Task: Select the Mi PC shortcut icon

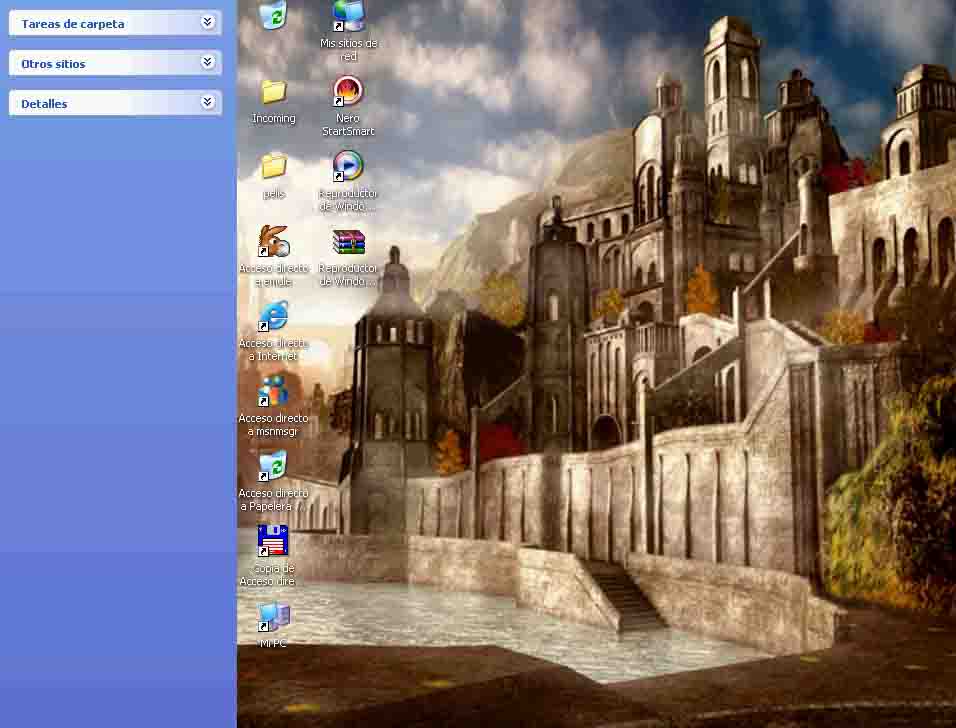Action: 273,616
